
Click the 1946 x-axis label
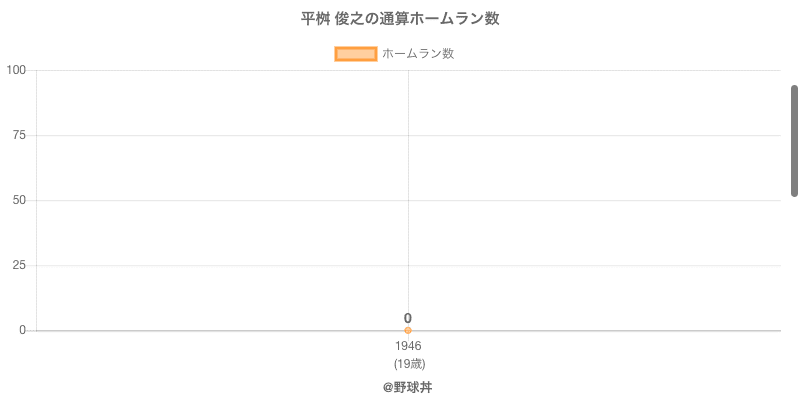[x=408, y=346]
